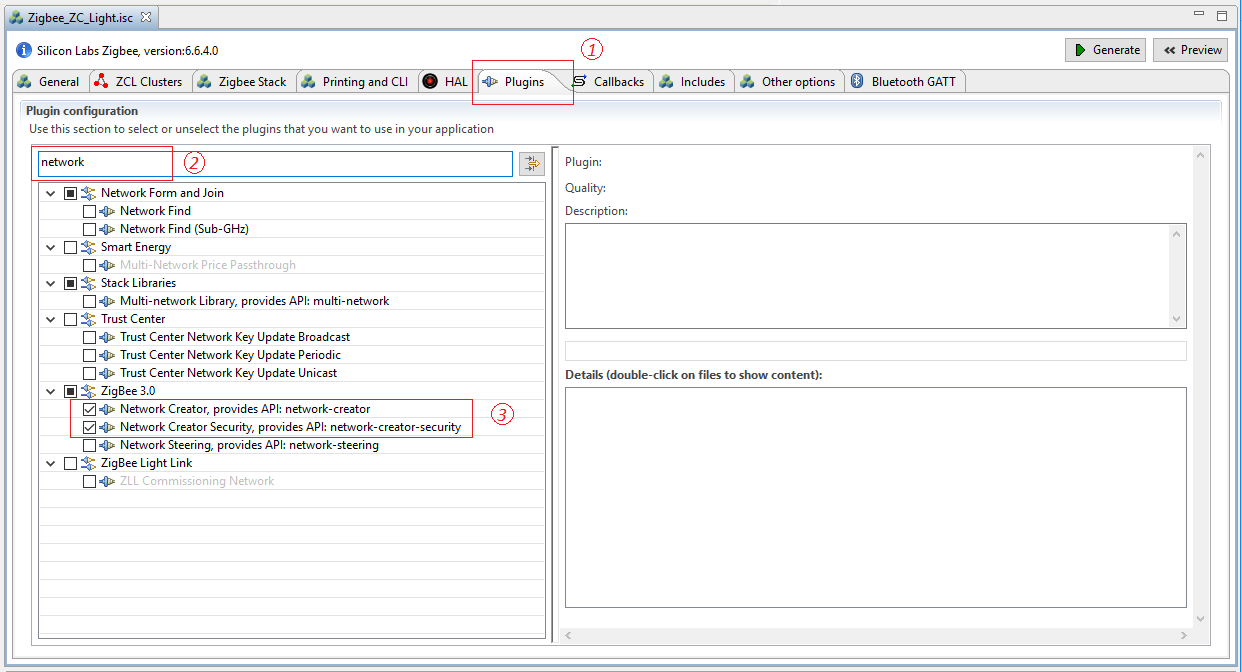The image size is (1242, 672).
Task: Toggle the ZigBee 3.0 group checkbox
Action: coord(70,391)
